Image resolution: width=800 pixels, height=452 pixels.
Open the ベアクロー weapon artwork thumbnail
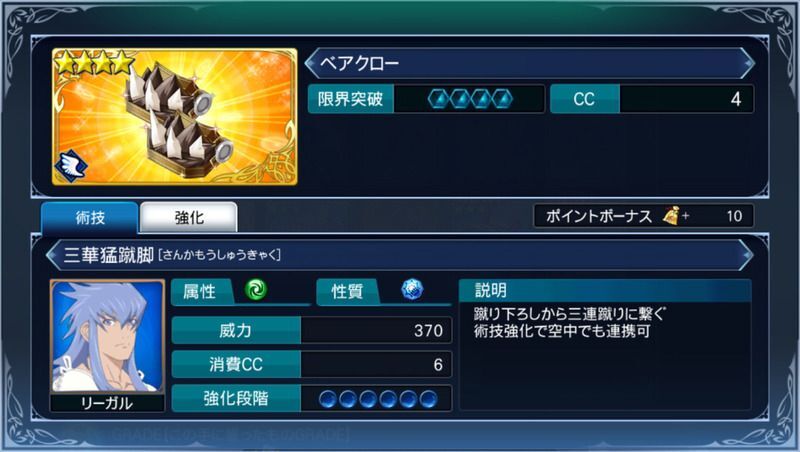[x=174, y=116]
